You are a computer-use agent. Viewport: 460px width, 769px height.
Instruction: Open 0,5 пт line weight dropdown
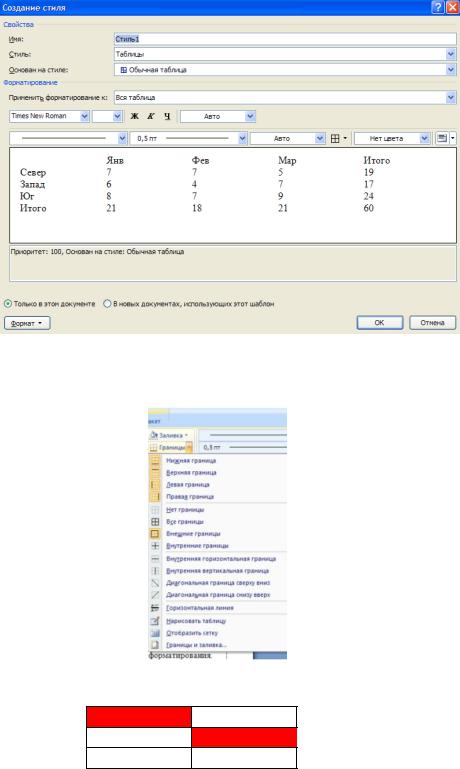point(242,139)
